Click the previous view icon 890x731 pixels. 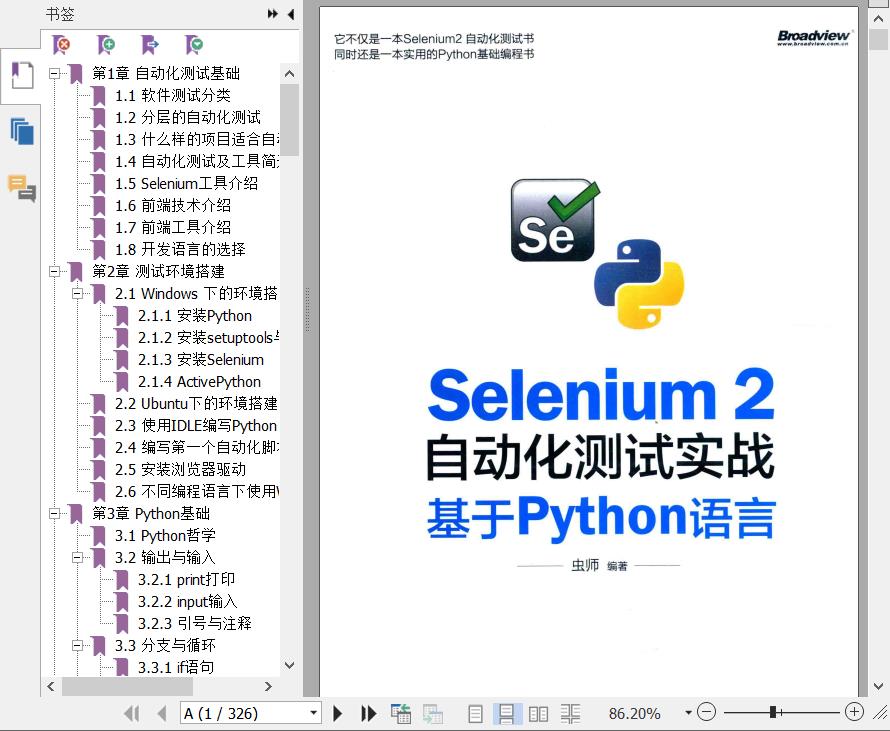click(401, 713)
